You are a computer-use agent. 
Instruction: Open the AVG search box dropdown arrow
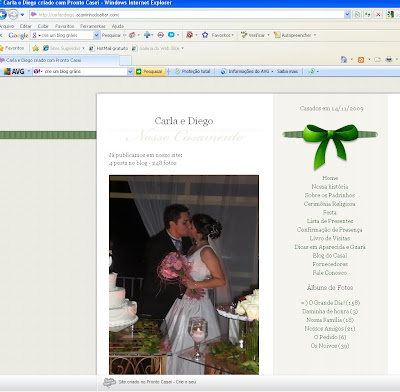point(130,71)
